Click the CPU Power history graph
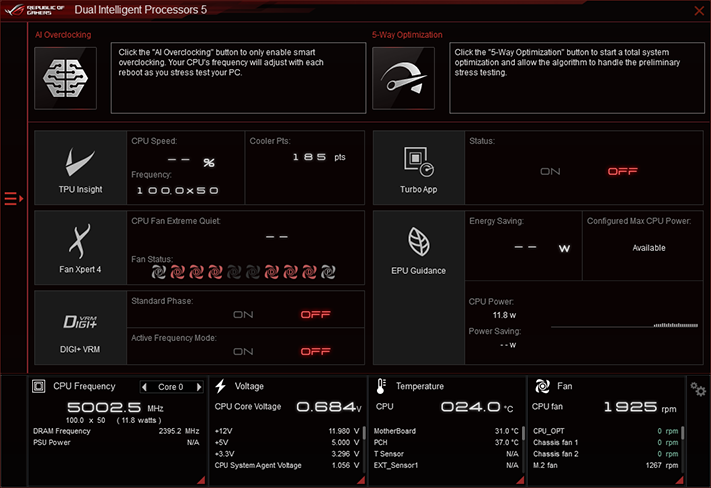711x488 pixels. pos(624,326)
